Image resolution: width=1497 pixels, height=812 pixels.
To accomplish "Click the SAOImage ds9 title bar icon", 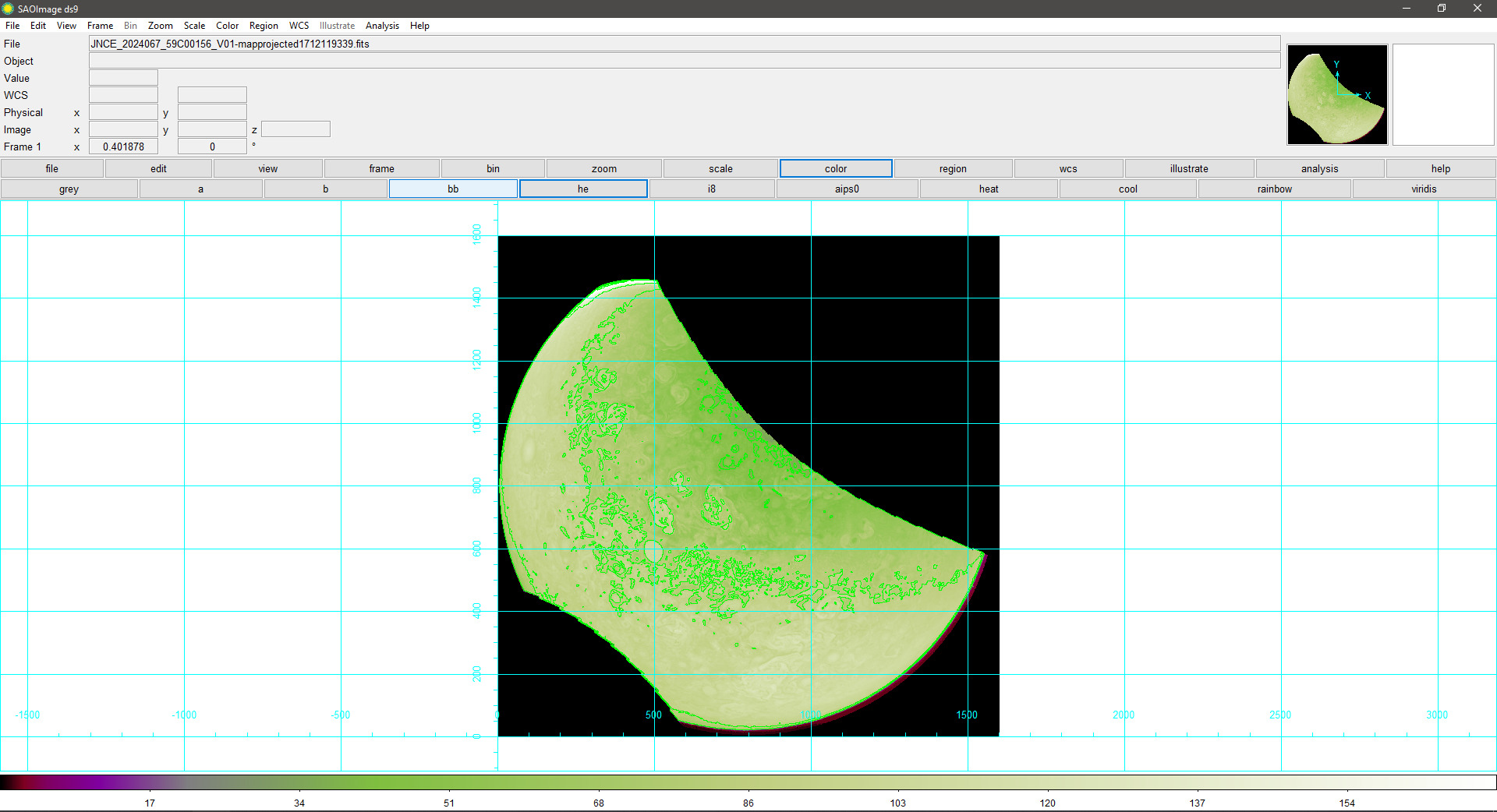I will click(x=8, y=9).
